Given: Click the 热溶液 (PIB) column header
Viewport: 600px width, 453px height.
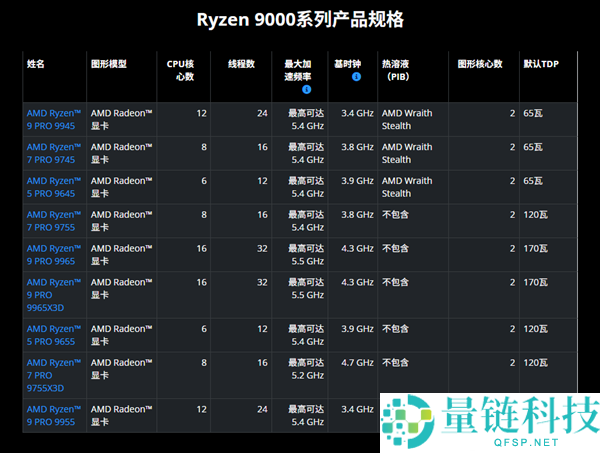Looking at the screenshot, I should (396, 70).
